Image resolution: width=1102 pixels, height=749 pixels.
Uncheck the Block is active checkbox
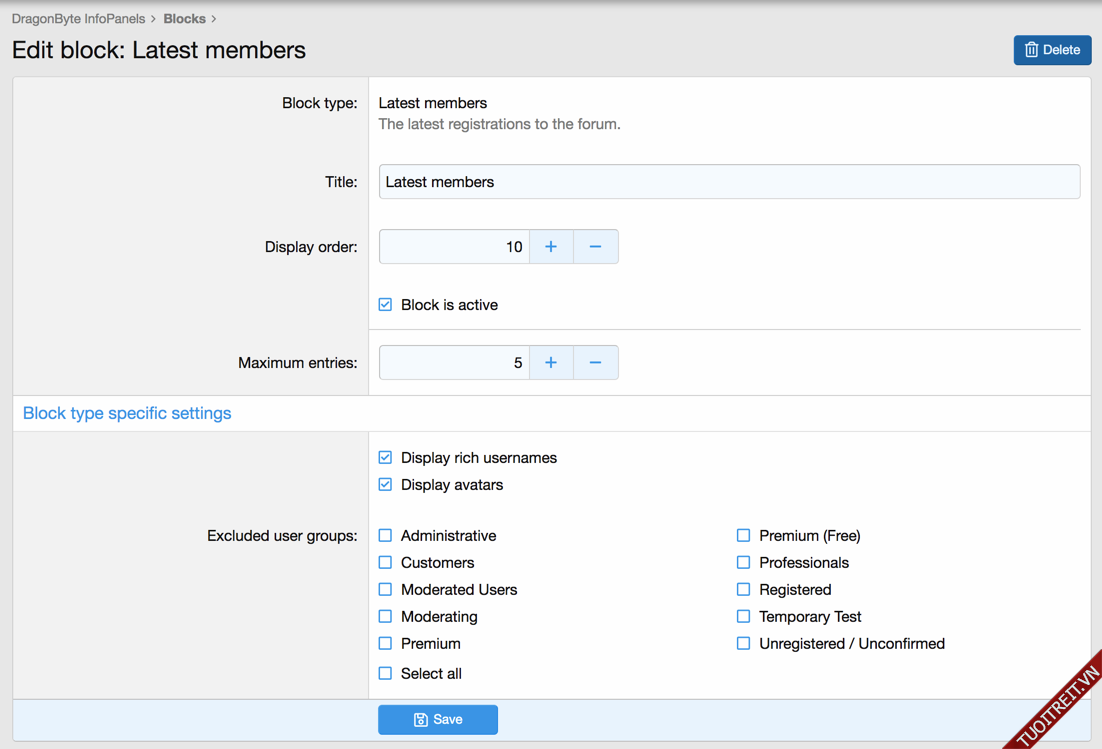tap(386, 305)
